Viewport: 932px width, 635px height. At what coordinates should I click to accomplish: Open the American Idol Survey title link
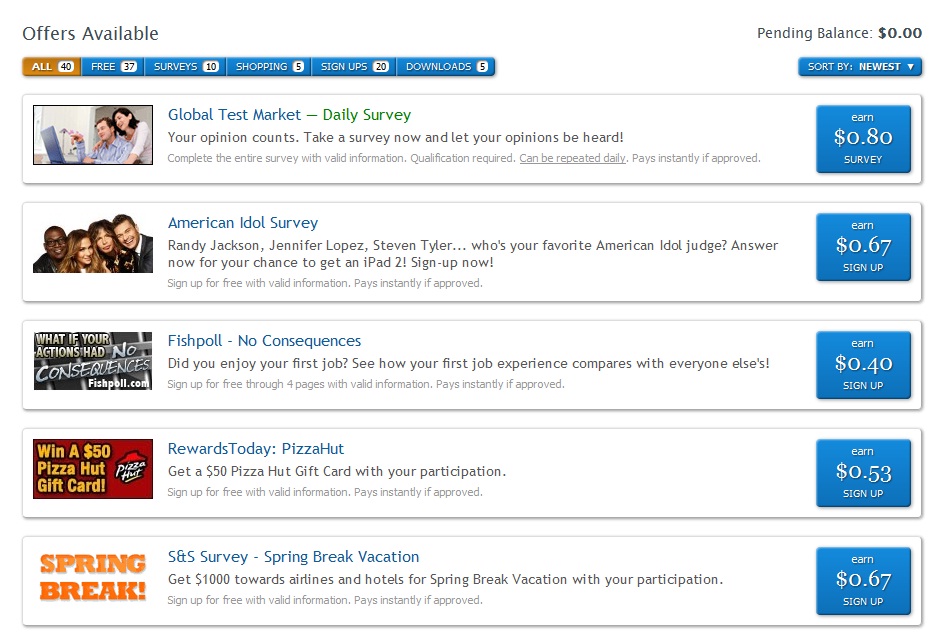(x=243, y=223)
